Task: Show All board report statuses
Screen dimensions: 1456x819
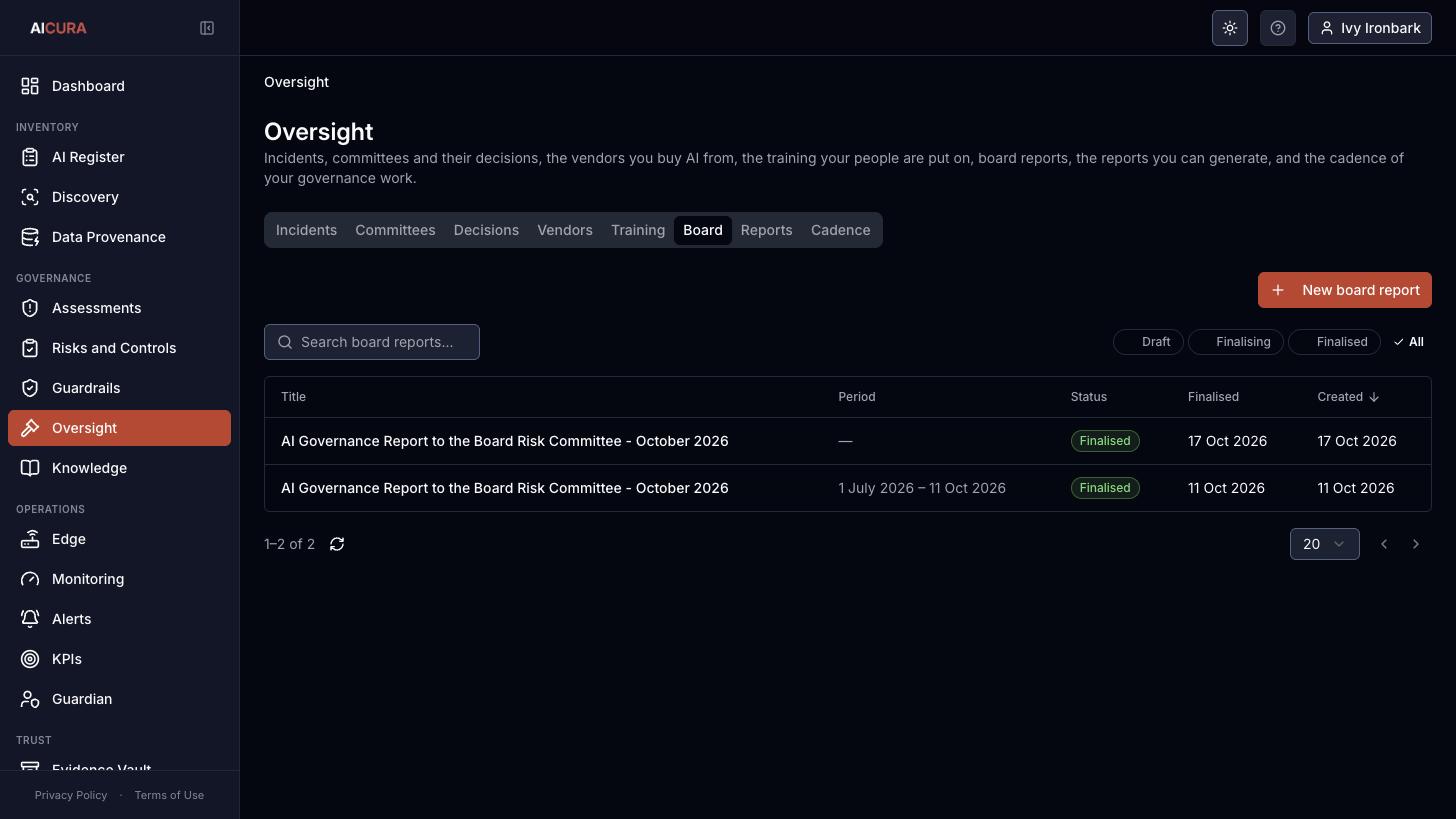Action: [x=1408, y=342]
